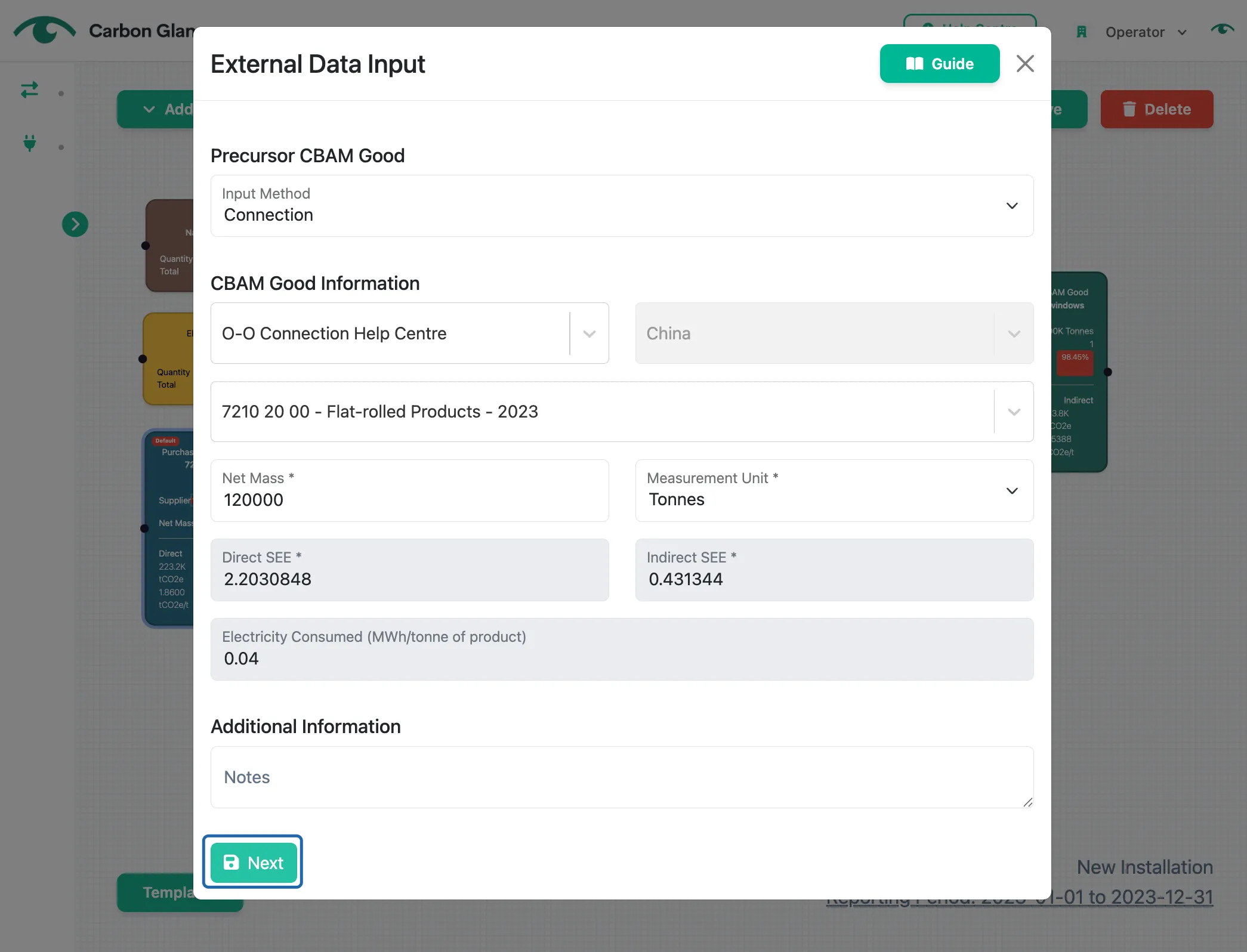Focus the Notes text area
Image resolution: width=1247 pixels, height=952 pixels.
[x=622, y=777]
